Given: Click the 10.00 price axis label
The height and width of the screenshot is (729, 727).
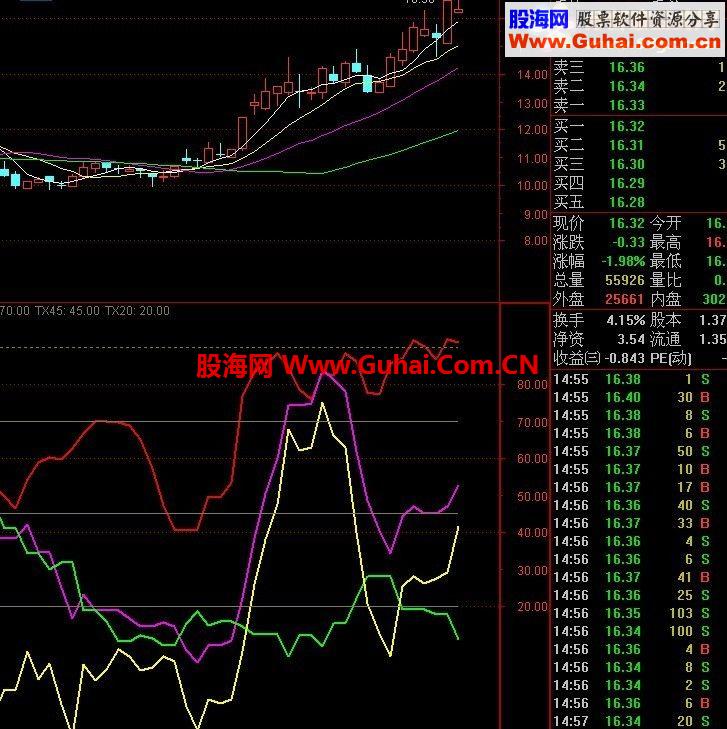Looking at the screenshot, I should pos(532,186).
